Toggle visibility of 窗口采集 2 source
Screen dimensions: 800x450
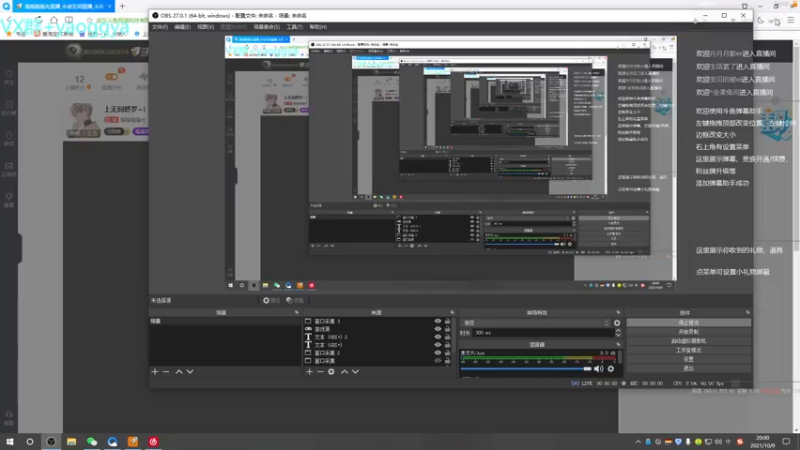click(438, 353)
